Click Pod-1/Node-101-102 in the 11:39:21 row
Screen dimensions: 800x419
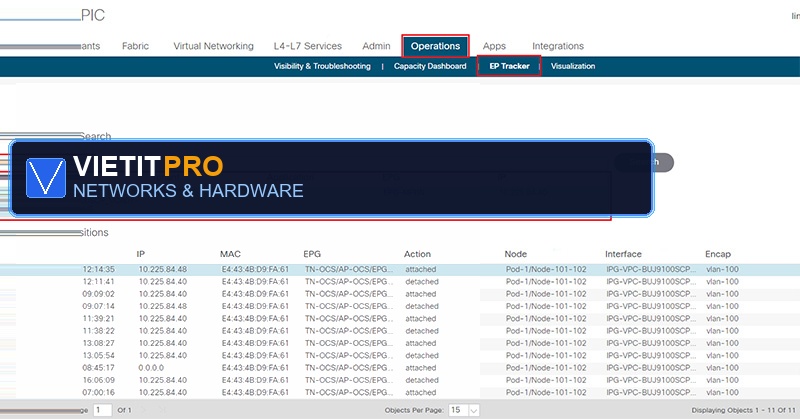pyautogui.click(x=546, y=318)
